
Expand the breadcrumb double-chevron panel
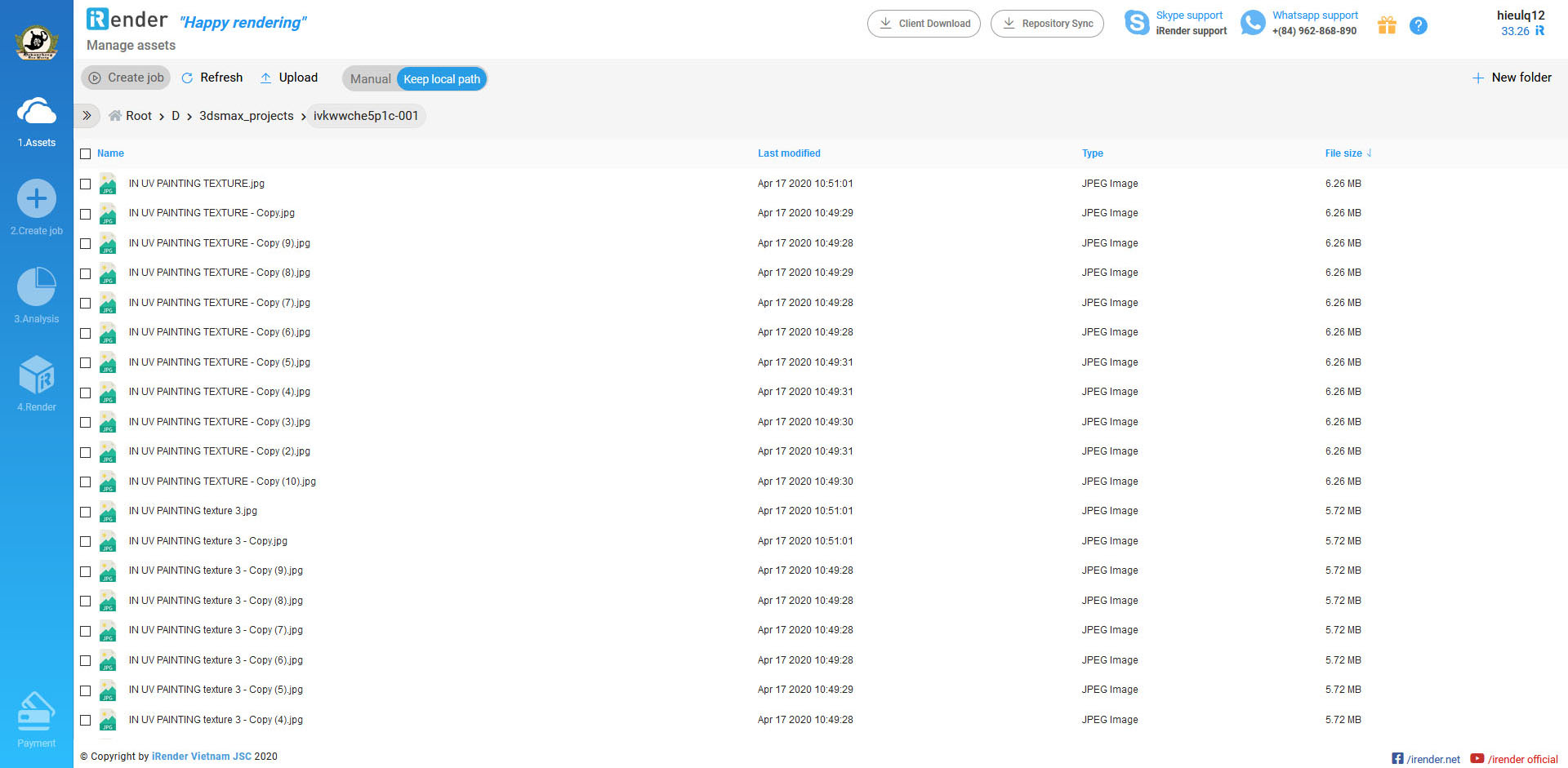tap(87, 116)
